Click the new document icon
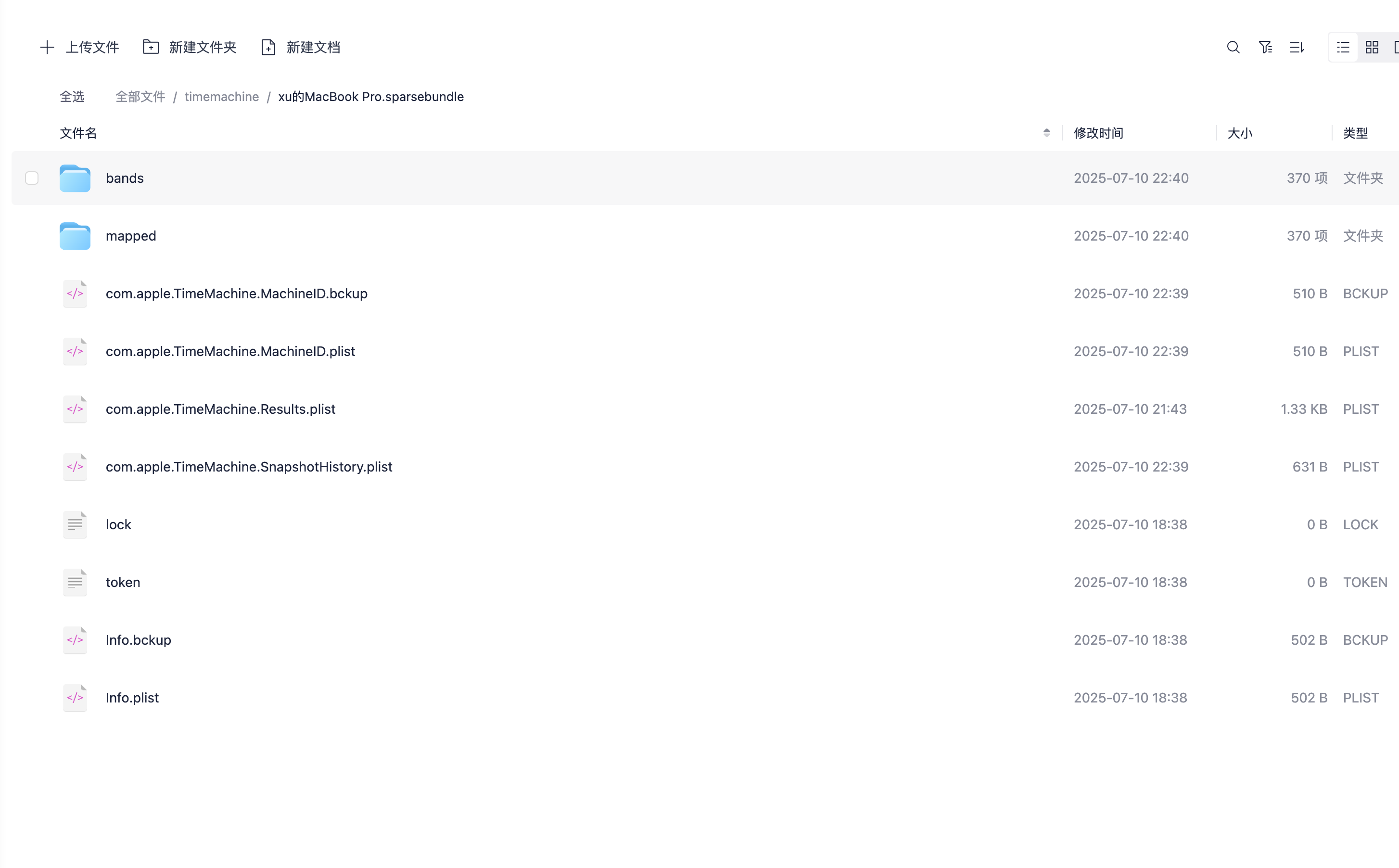 (268, 47)
